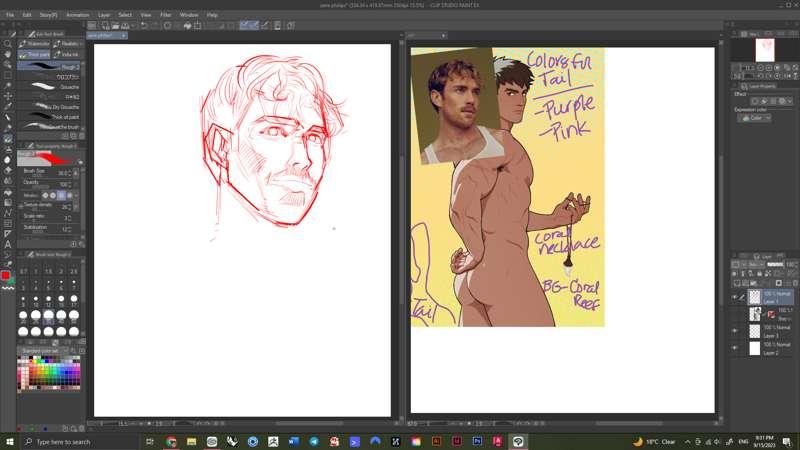
Task: Open the Window menu
Action: click(x=189, y=15)
